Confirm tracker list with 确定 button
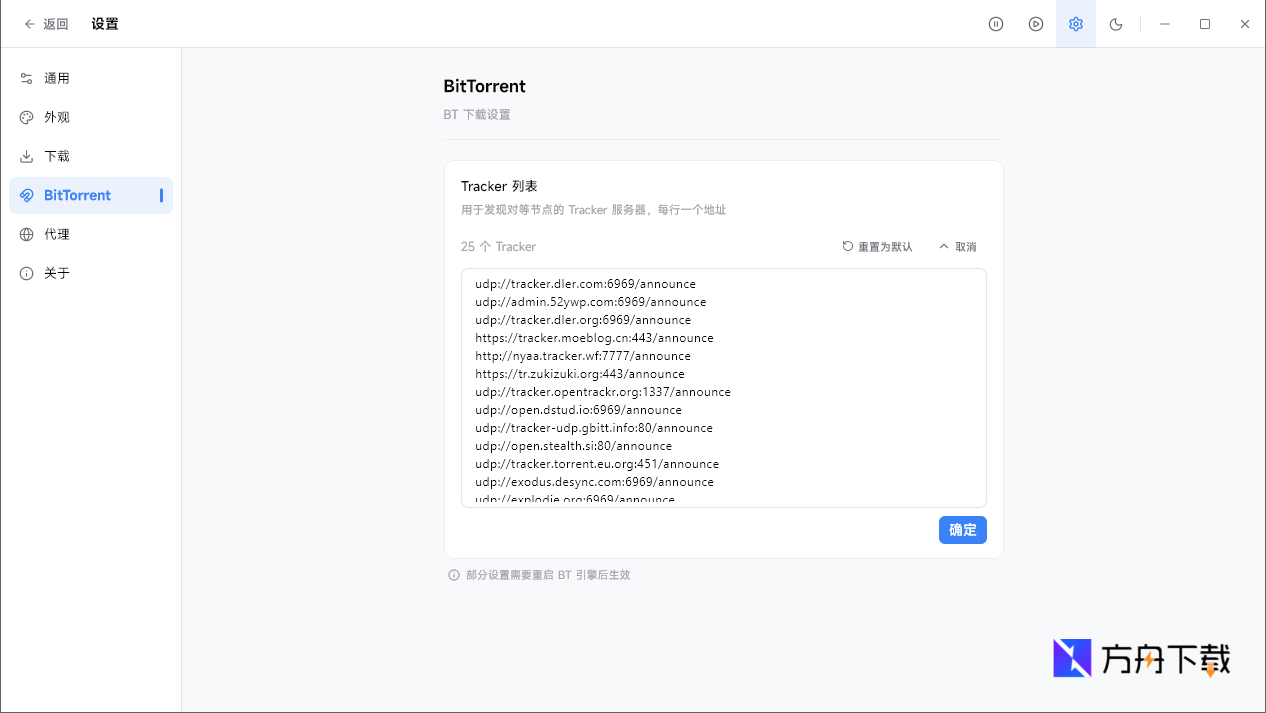Screen dimensions: 1266x713 962,530
